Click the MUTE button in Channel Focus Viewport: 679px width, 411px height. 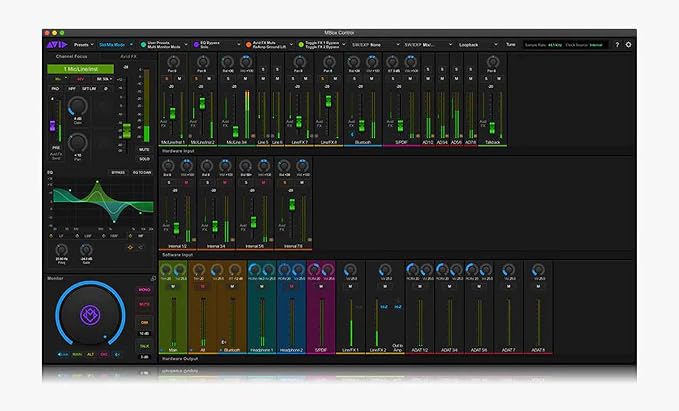click(x=144, y=149)
